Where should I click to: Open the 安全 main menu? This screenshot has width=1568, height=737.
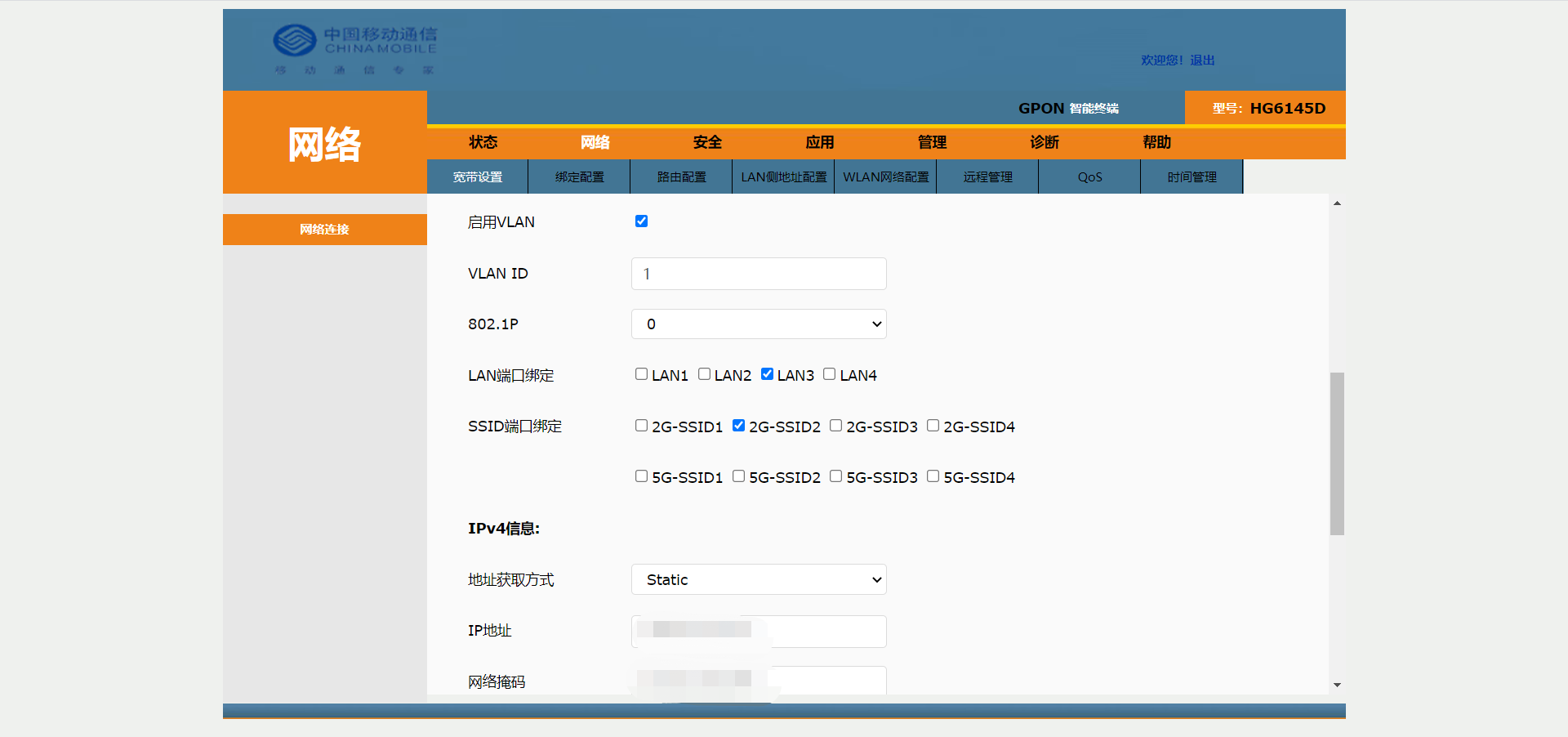click(x=707, y=142)
